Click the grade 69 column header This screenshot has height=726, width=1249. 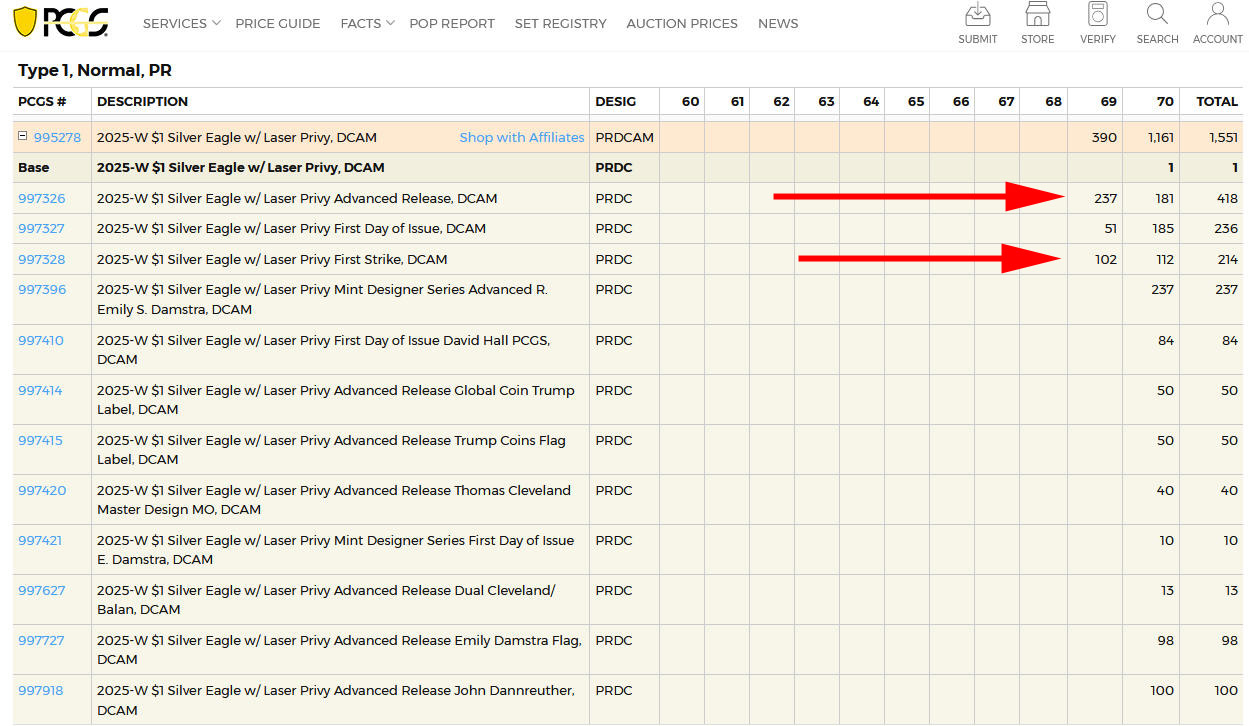(1108, 101)
